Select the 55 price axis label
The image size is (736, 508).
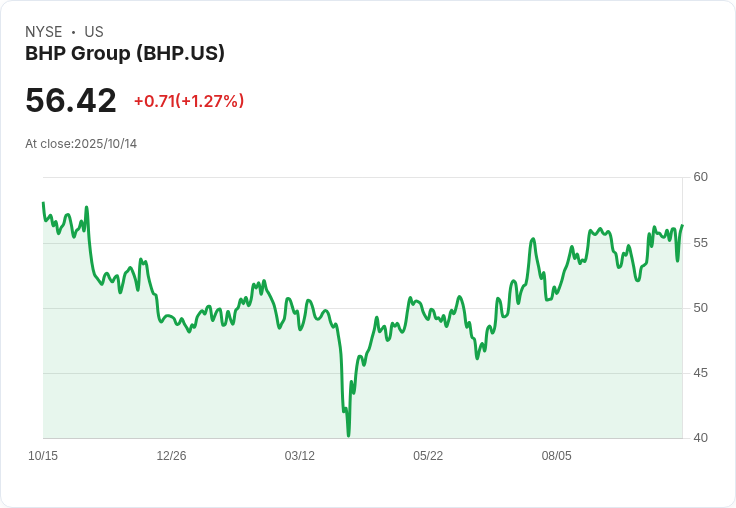[x=701, y=242]
